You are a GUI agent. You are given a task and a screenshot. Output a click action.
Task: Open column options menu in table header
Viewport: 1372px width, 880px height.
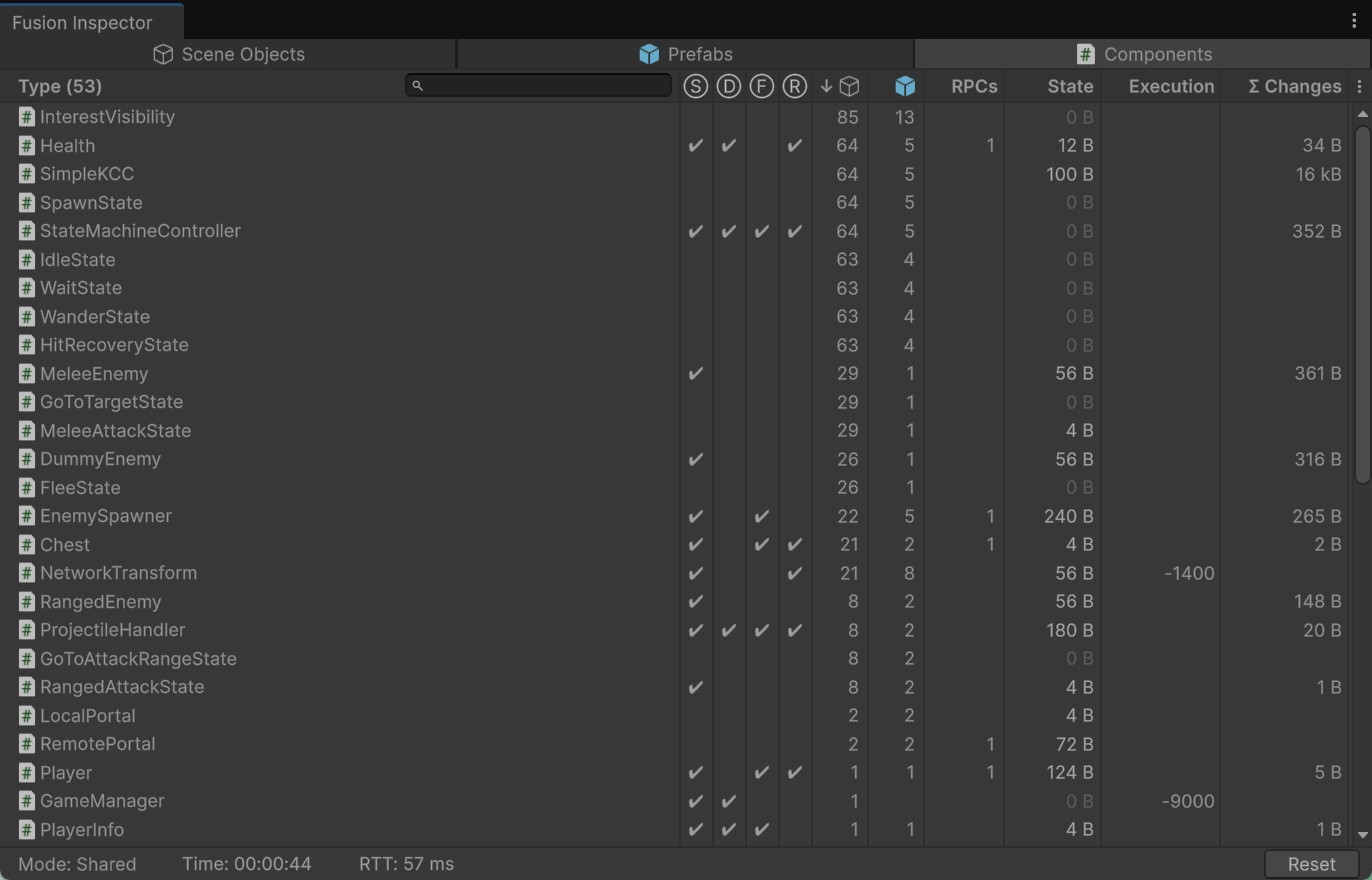point(1359,87)
